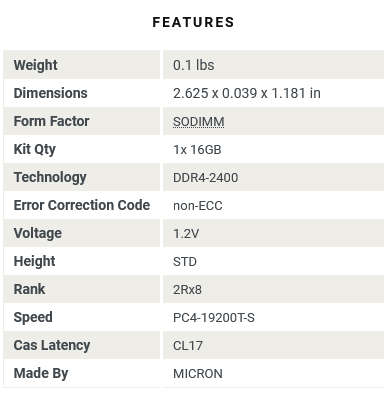Select the non-ECC value
The image size is (384, 396).
pos(198,206)
